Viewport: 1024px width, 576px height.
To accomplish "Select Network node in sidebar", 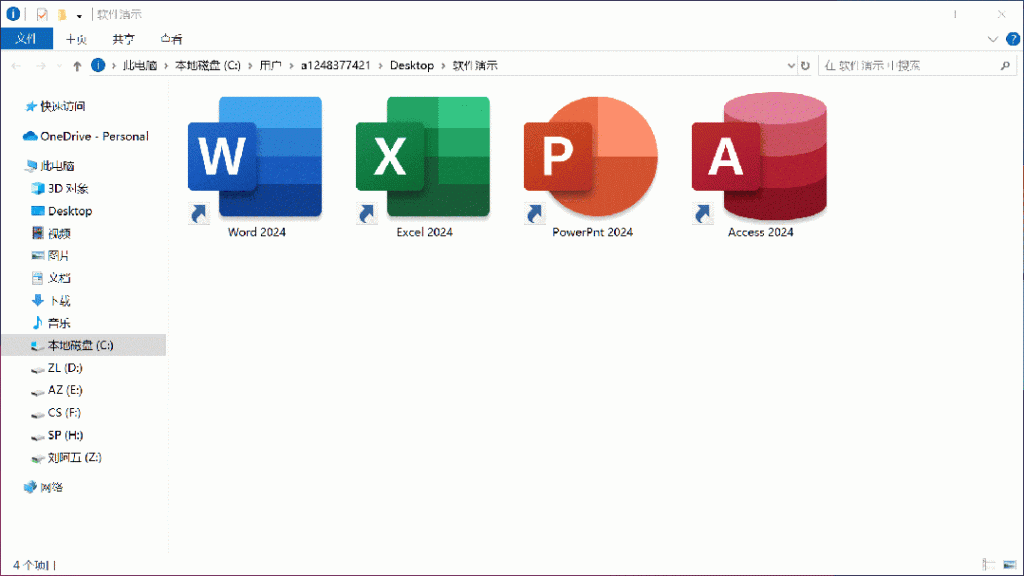I will coord(52,487).
